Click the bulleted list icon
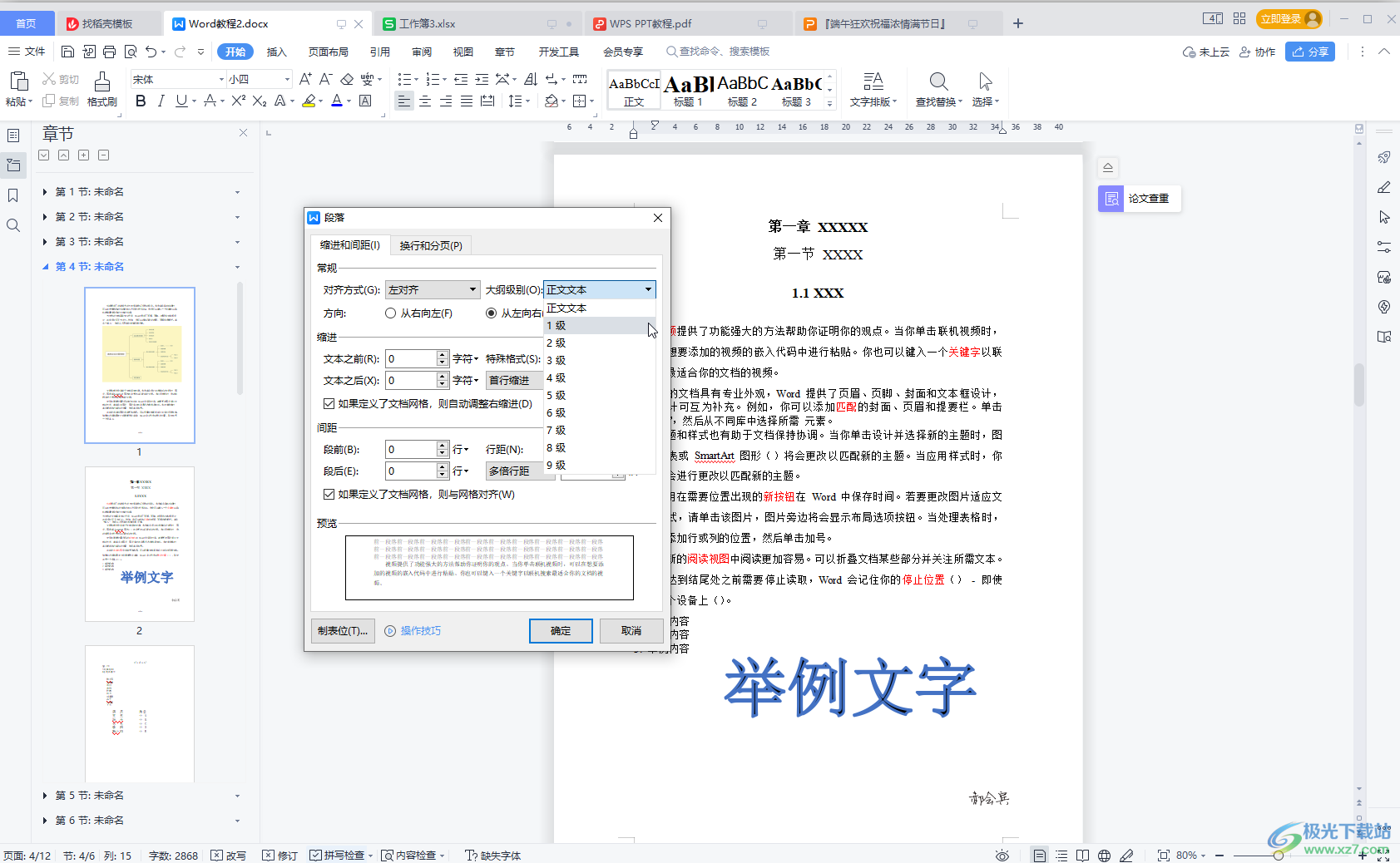The height and width of the screenshot is (863, 1400). [x=403, y=79]
